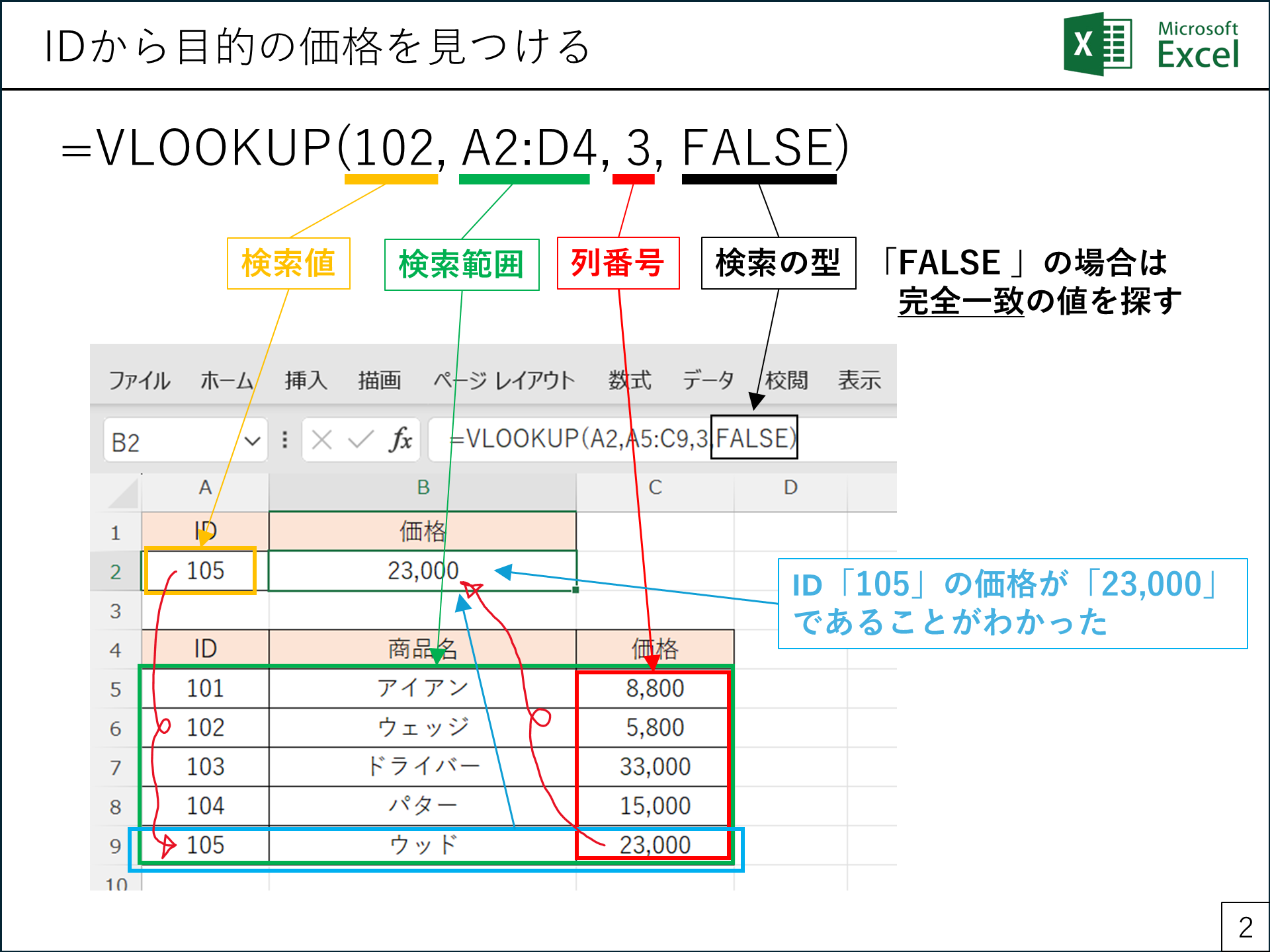Switch to the 数式 ribbon tab
Viewport: 1270px width, 952px height.
(628, 380)
